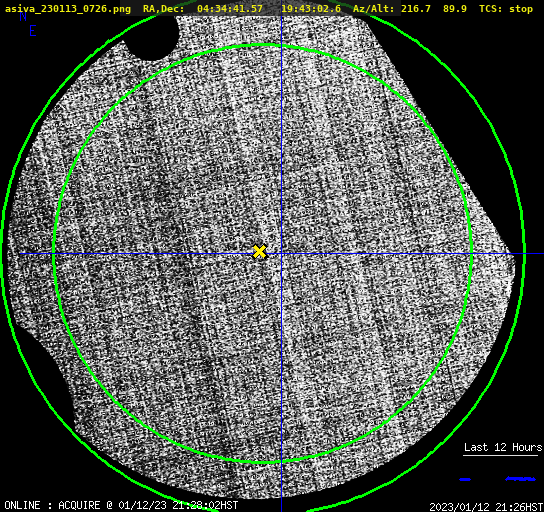This screenshot has width=544, height=512.
Task: Click the short blue dash under Last 12 Hours
Action: [x=465, y=479]
